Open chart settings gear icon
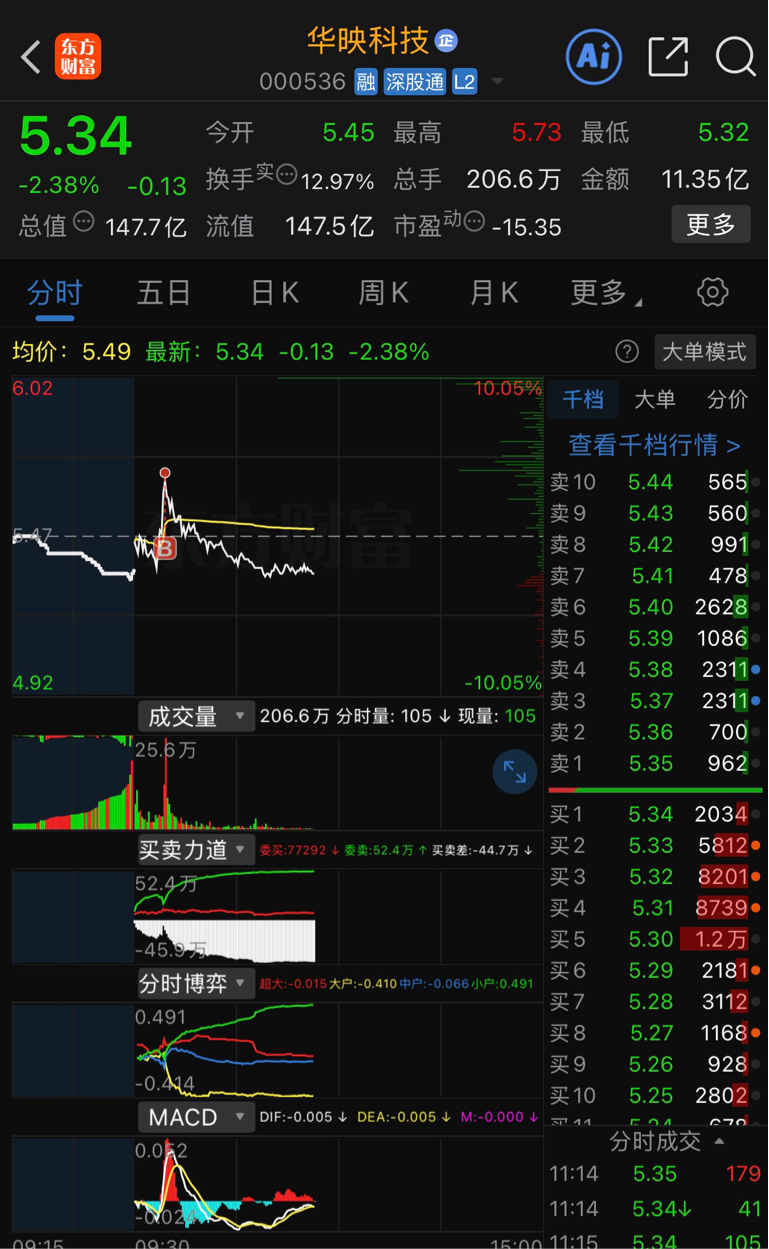Viewport: 769px width, 1249px height. (712, 293)
